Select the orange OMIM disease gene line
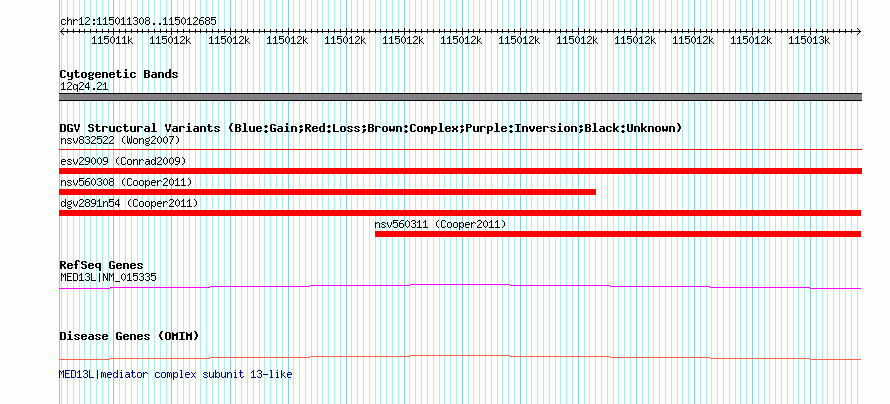890x404 pixels. (460, 357)
